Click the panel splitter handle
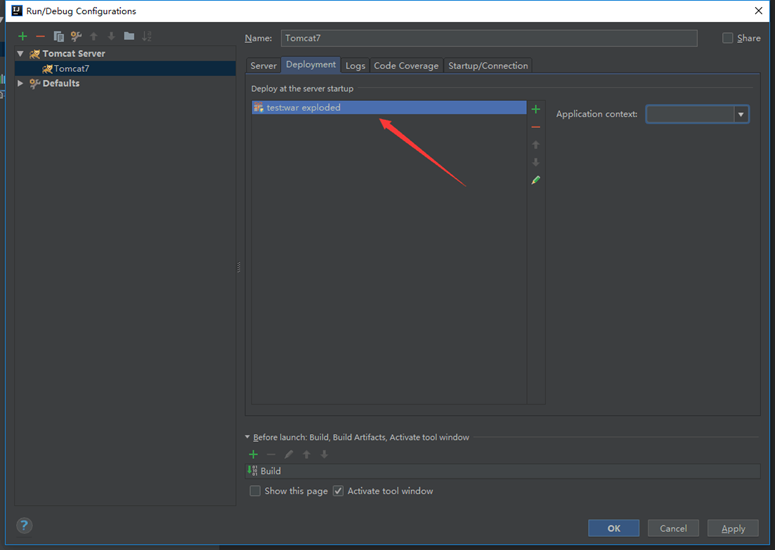 coord(239,267)
